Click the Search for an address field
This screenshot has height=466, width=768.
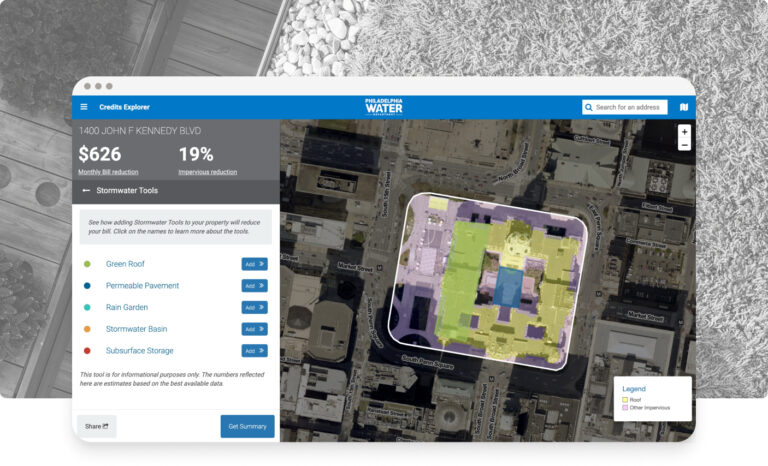[x=630, y=107]
